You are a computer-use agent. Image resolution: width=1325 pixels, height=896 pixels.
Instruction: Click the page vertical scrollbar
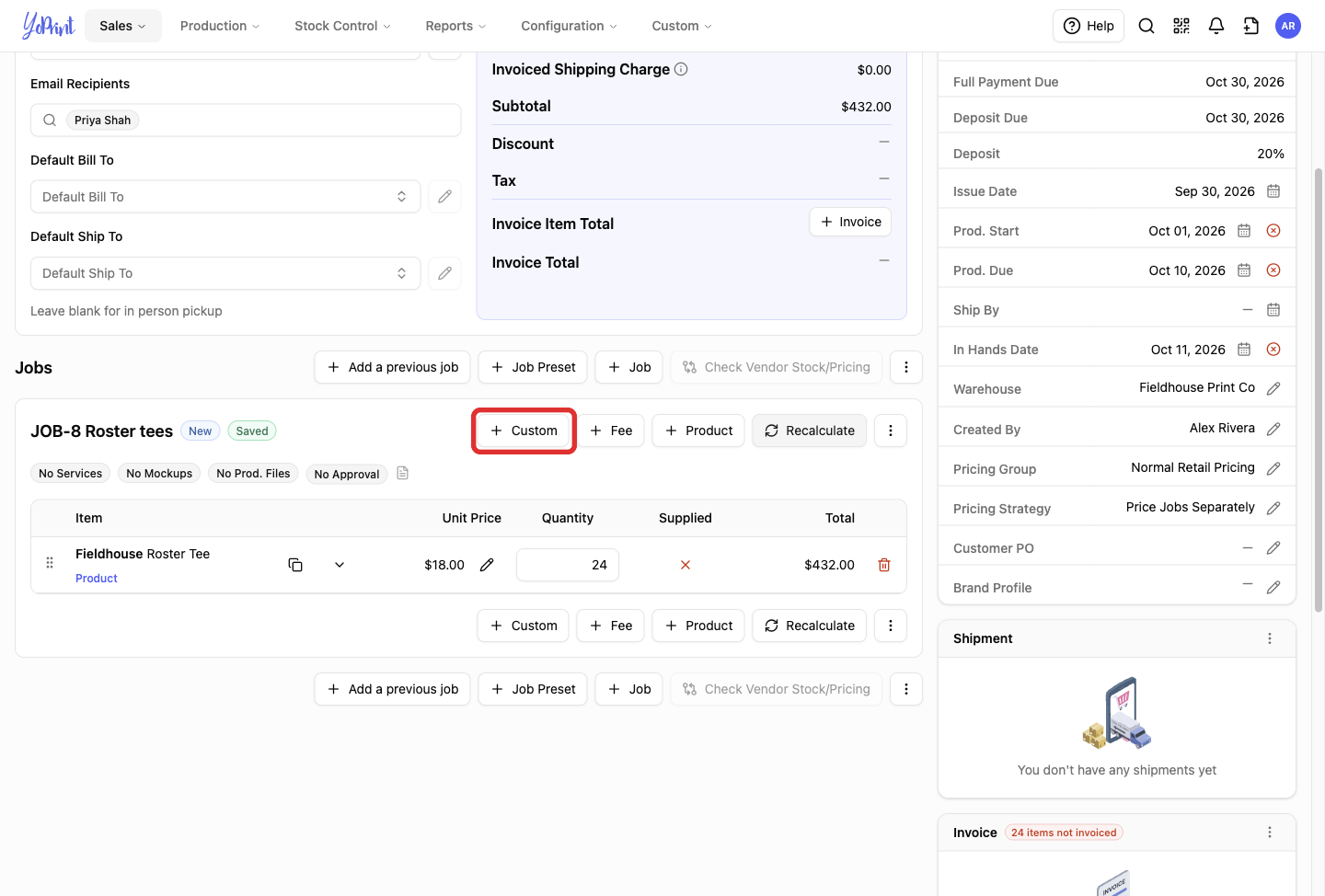pos(1319,390)
